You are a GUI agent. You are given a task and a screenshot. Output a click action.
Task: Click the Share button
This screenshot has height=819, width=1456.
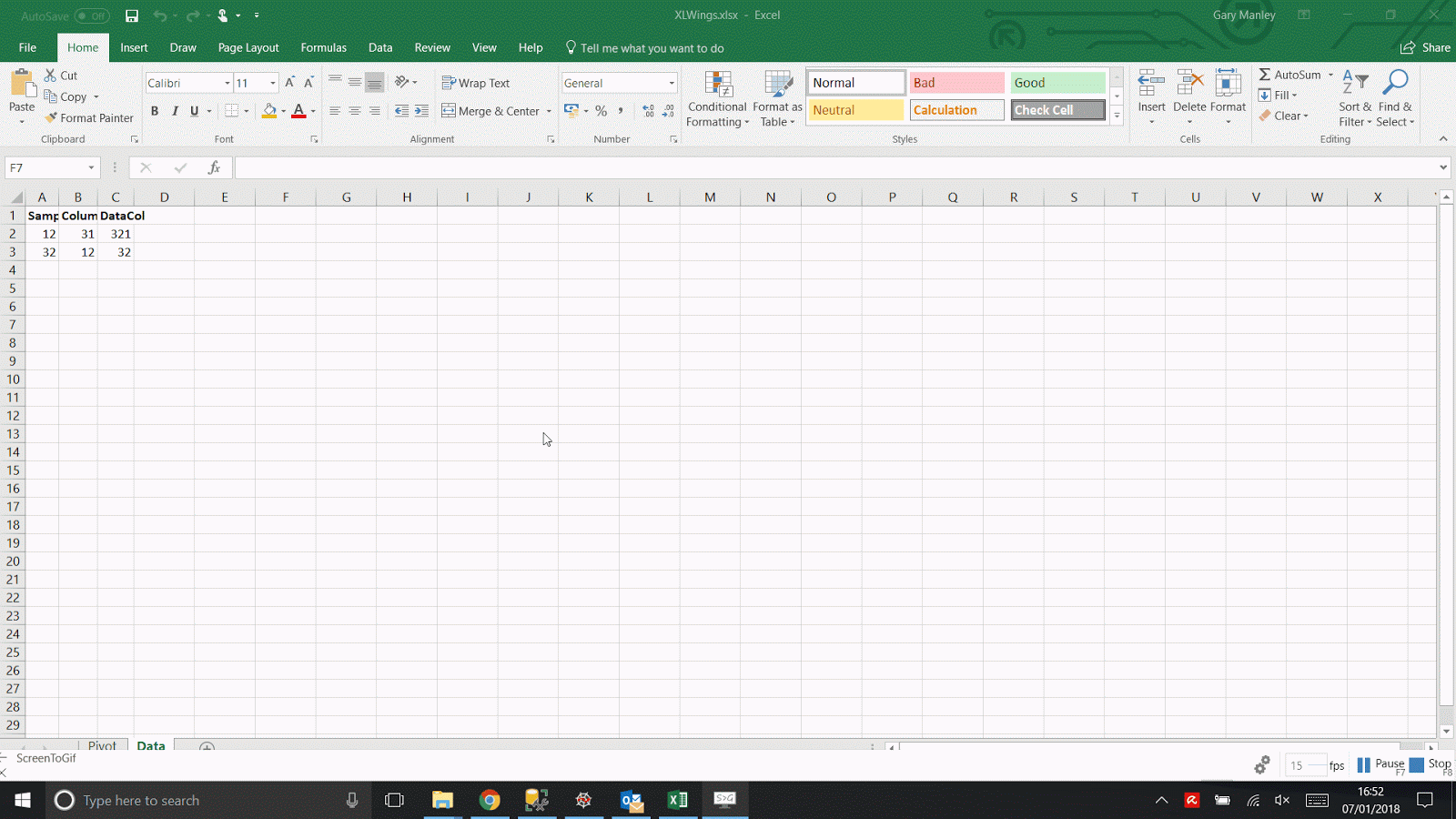1425,47
